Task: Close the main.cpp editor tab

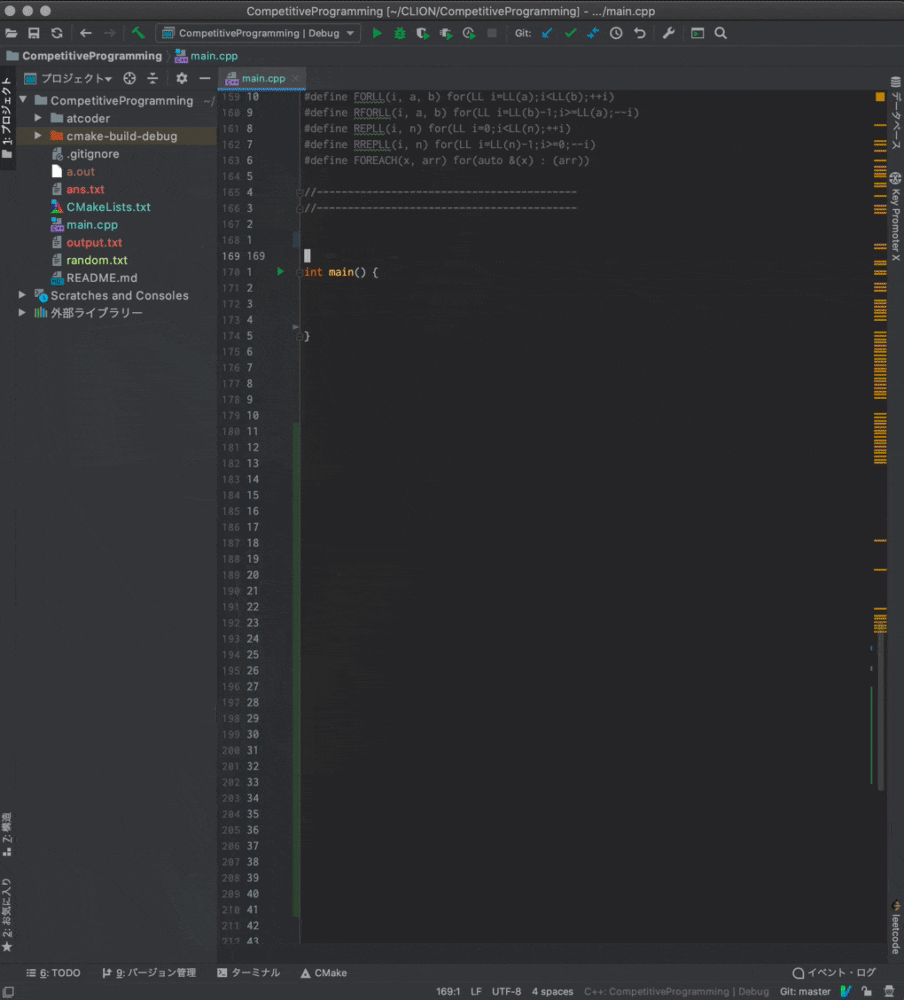Action: (x=295, y=78)
